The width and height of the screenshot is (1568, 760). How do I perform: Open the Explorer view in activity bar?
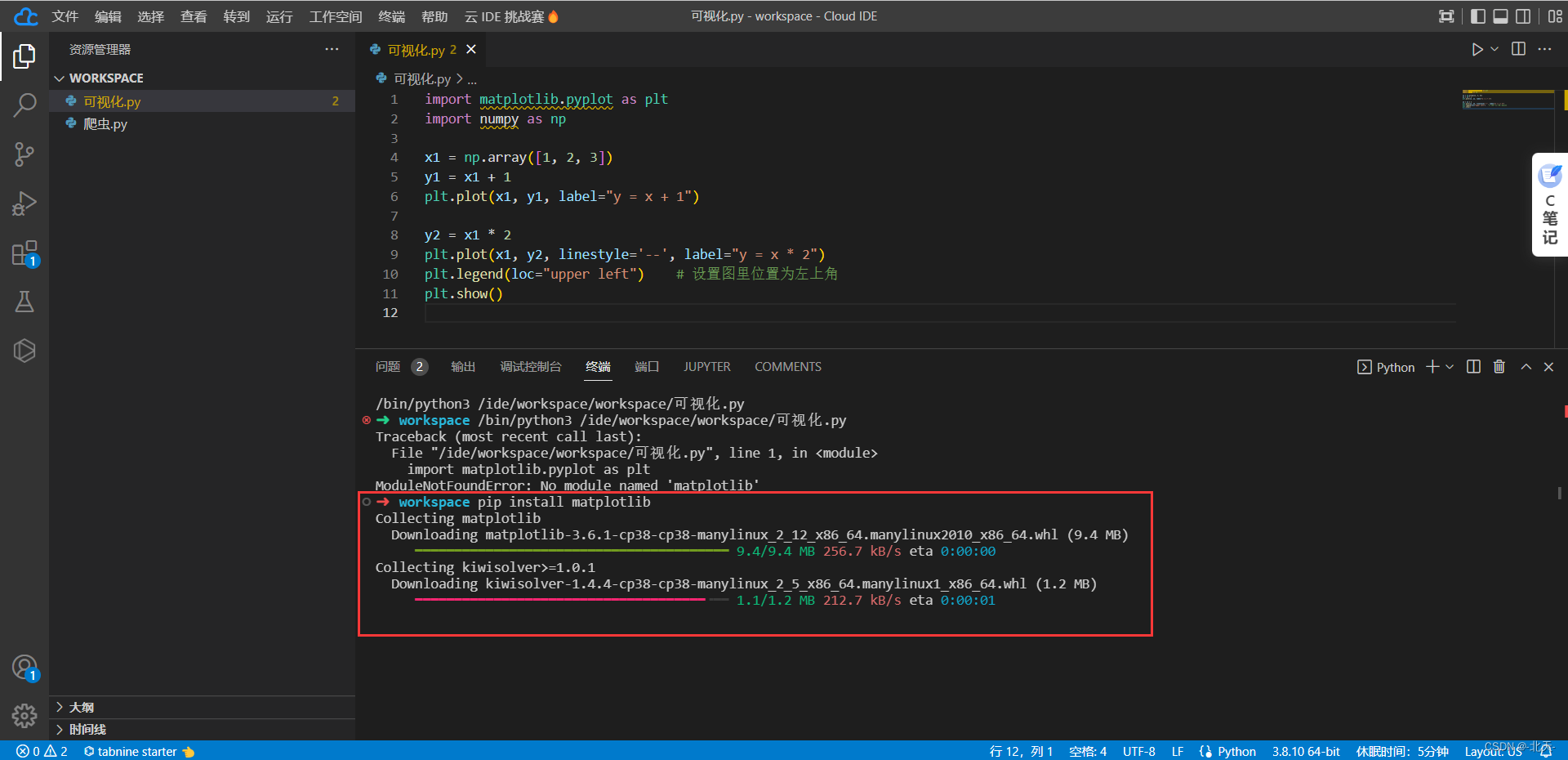tap(24, 56)
